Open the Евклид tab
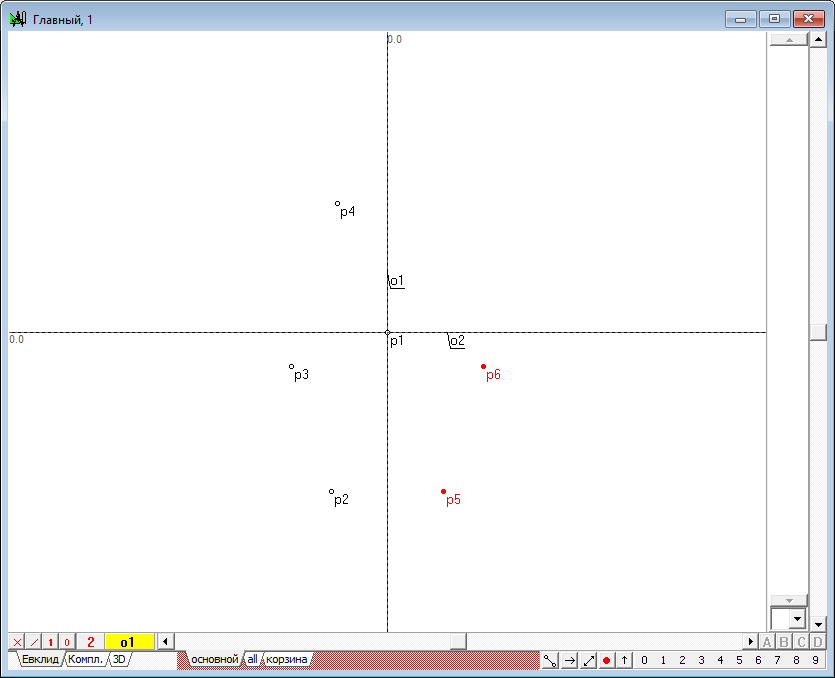835x678 pixels. click(x=40, y=659)
